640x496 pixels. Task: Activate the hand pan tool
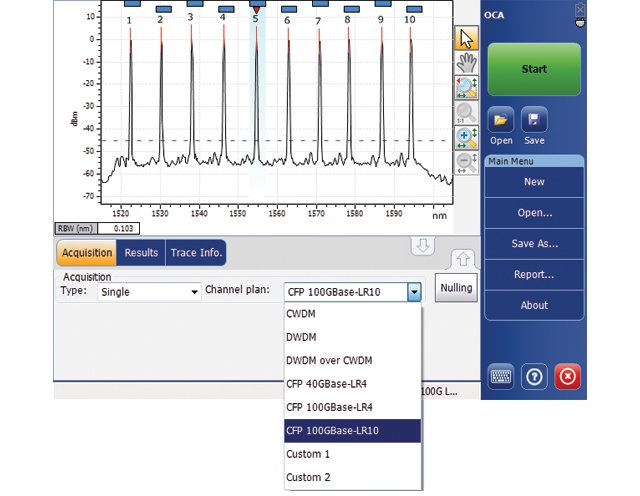click(x=466, y=63)
